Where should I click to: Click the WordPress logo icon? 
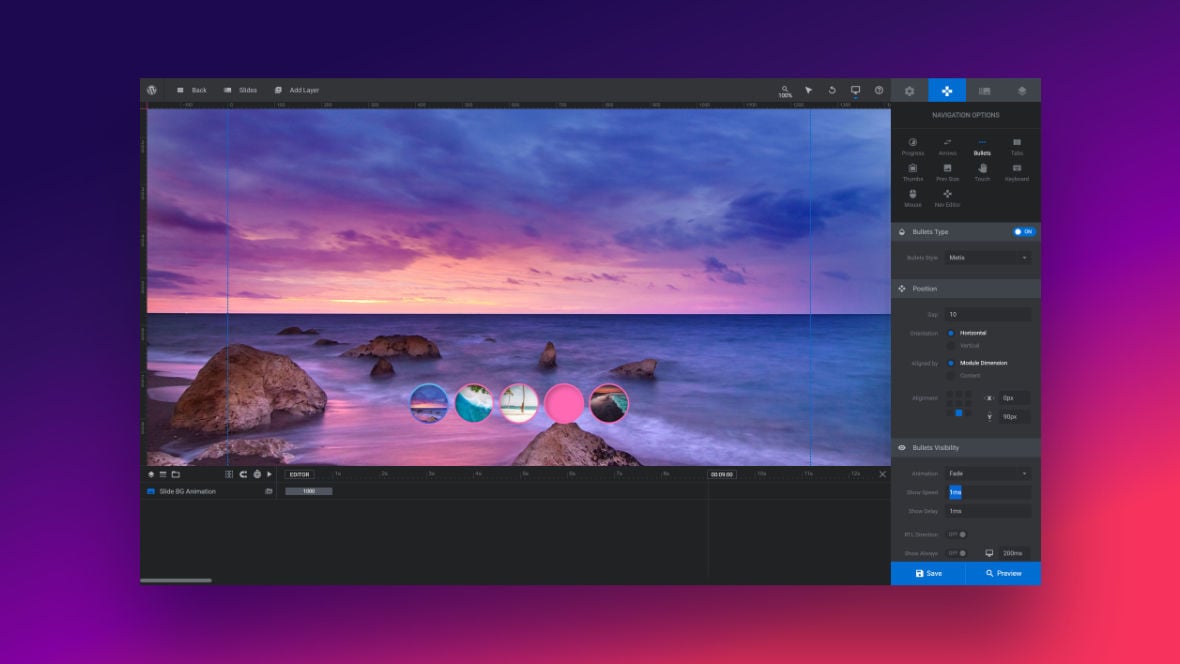pos(152,90)
